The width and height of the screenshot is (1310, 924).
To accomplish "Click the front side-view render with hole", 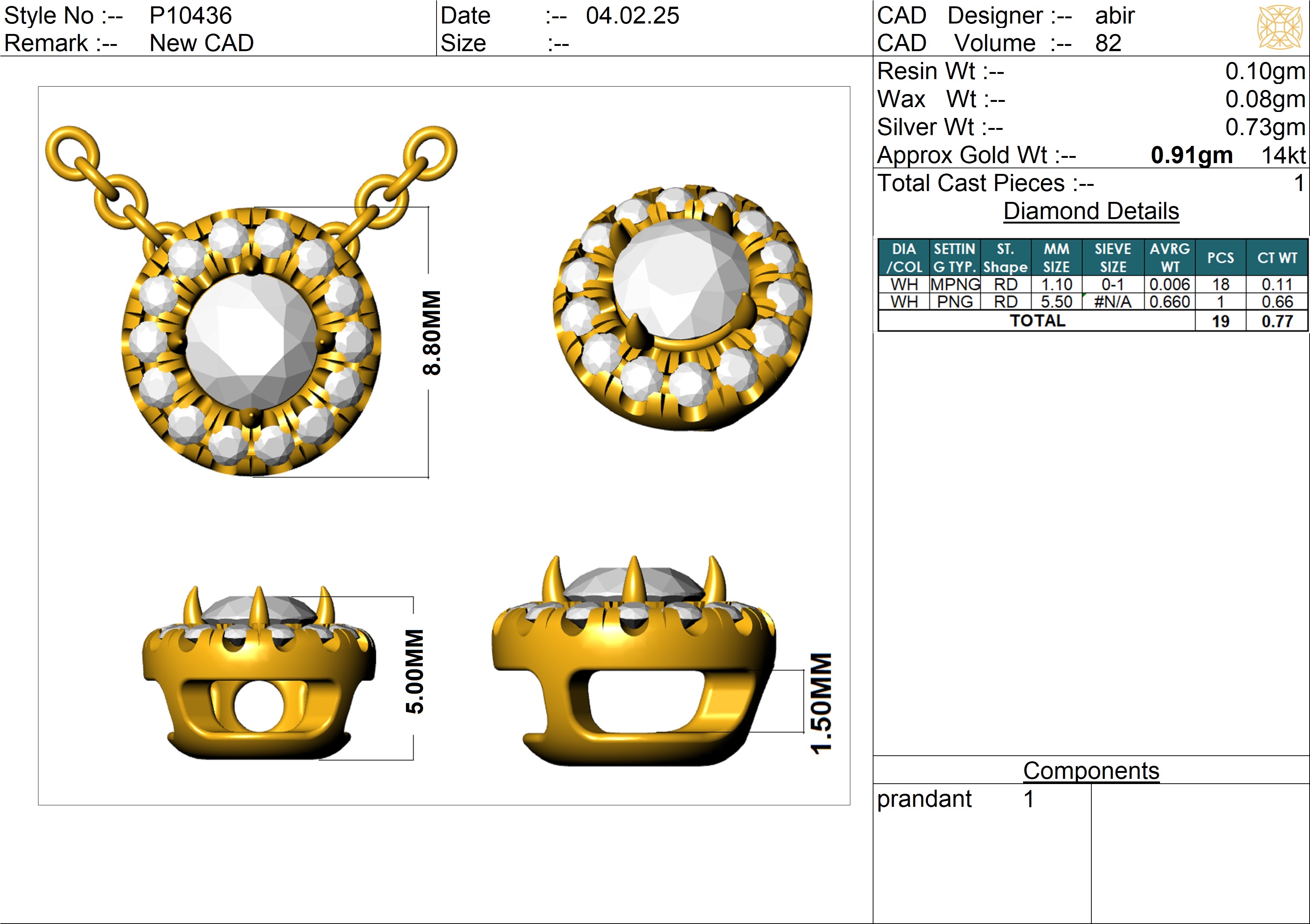I will (x=259, y=676).
